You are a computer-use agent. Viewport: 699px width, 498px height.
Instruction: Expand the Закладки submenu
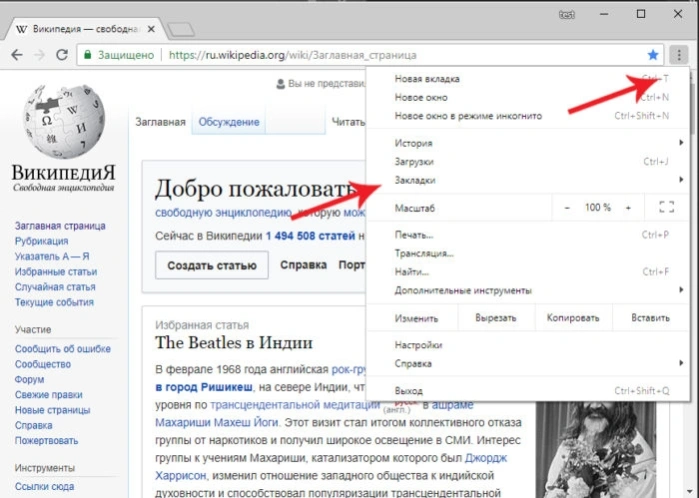coord(528,180)
